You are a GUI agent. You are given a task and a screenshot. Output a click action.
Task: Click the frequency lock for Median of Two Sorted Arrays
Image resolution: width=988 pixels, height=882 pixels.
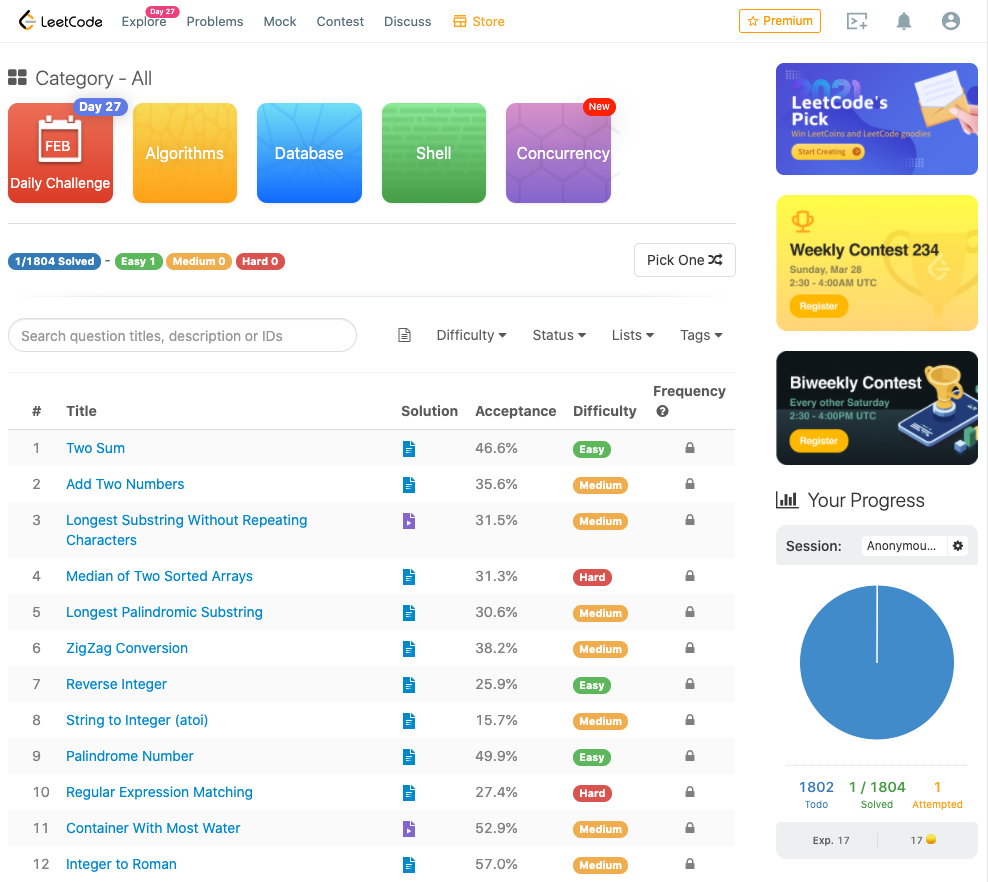coord(690,576)
